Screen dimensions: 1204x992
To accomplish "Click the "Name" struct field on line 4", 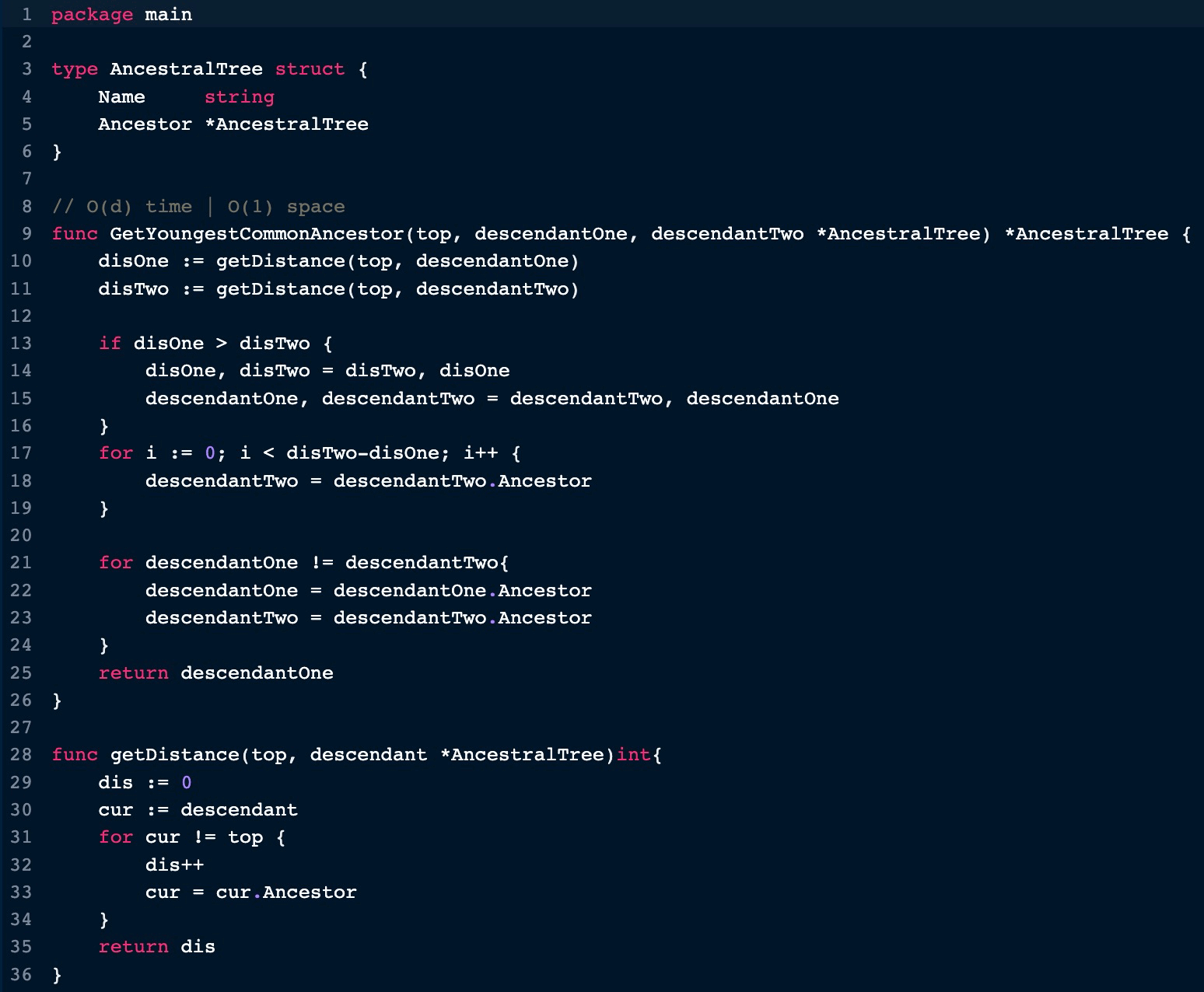I will [x=121, y=97].
